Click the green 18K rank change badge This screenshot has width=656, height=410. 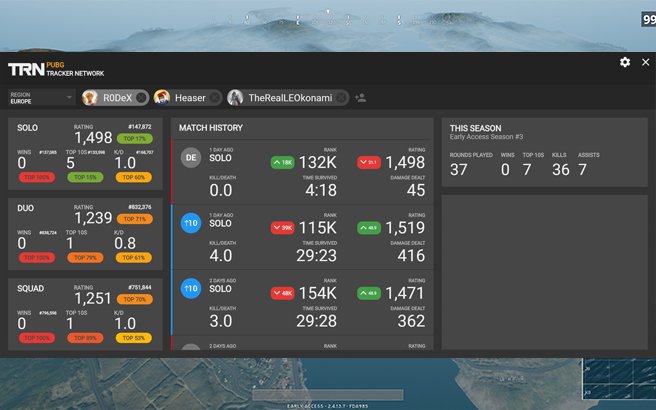(282, 162)
